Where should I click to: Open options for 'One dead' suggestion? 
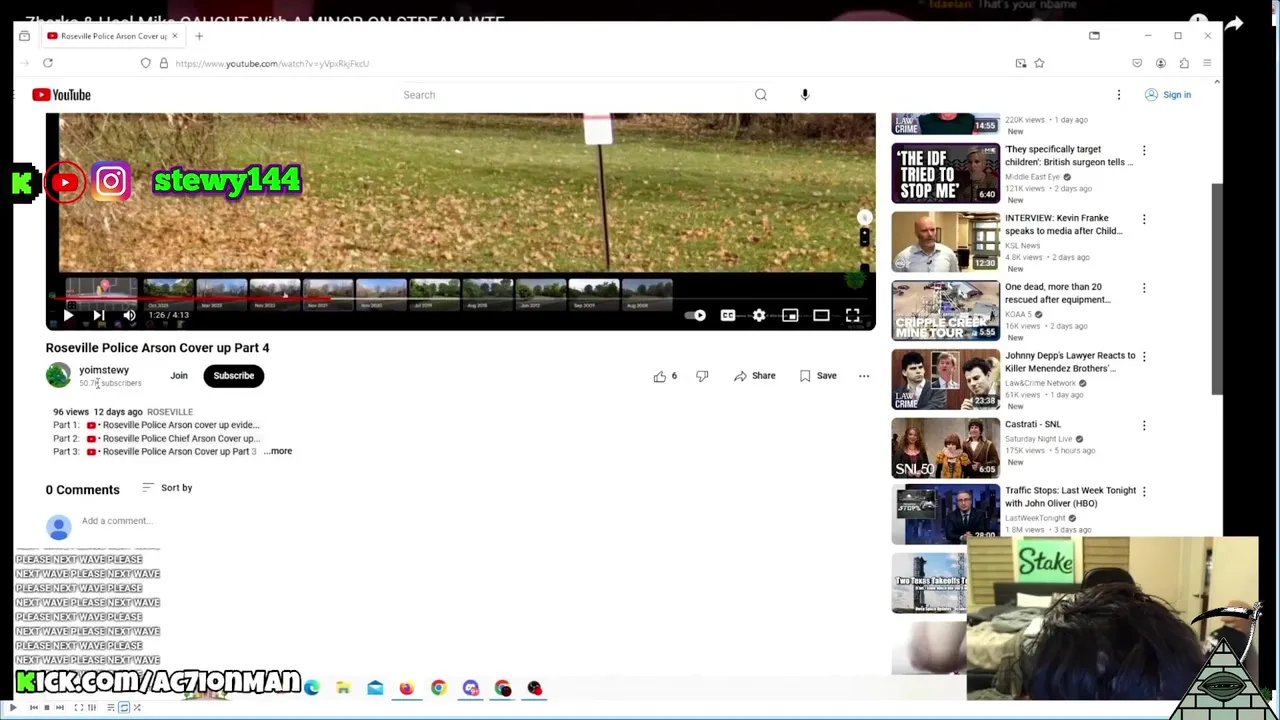tap(1144, 288)
